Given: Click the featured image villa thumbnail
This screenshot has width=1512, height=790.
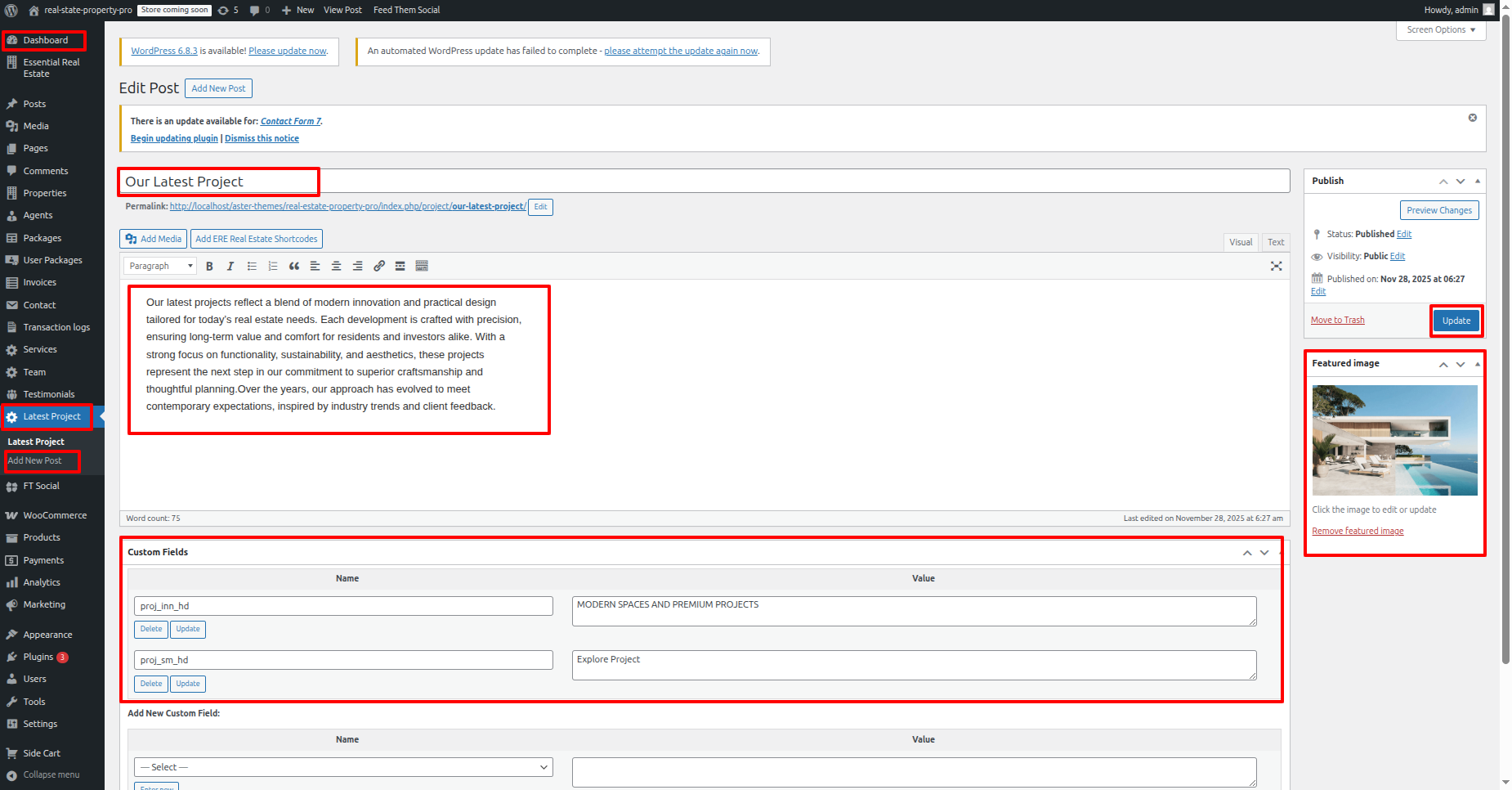Looking at the screenshot, I should point(1394,440).
